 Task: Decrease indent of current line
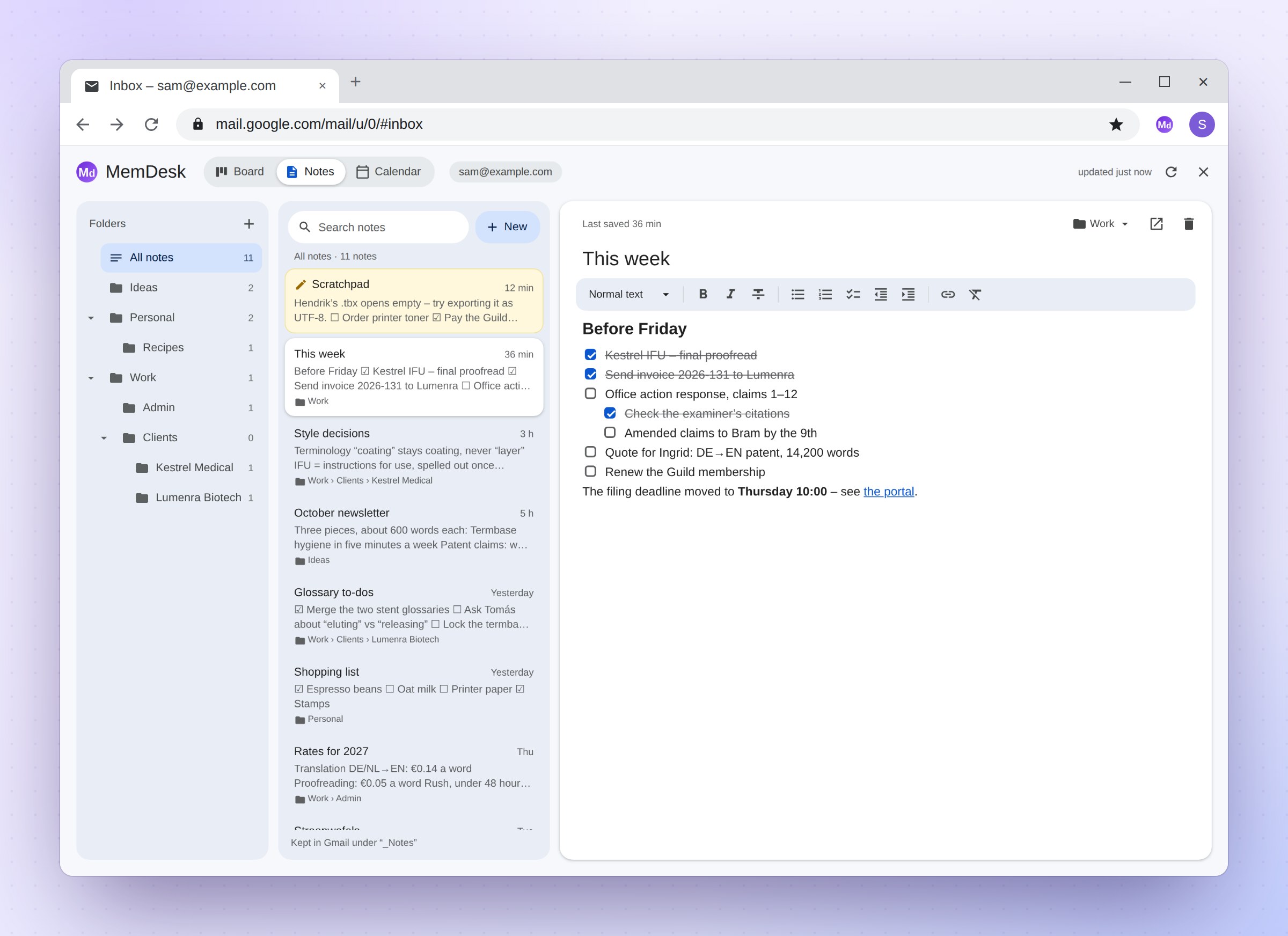(880, 294)
